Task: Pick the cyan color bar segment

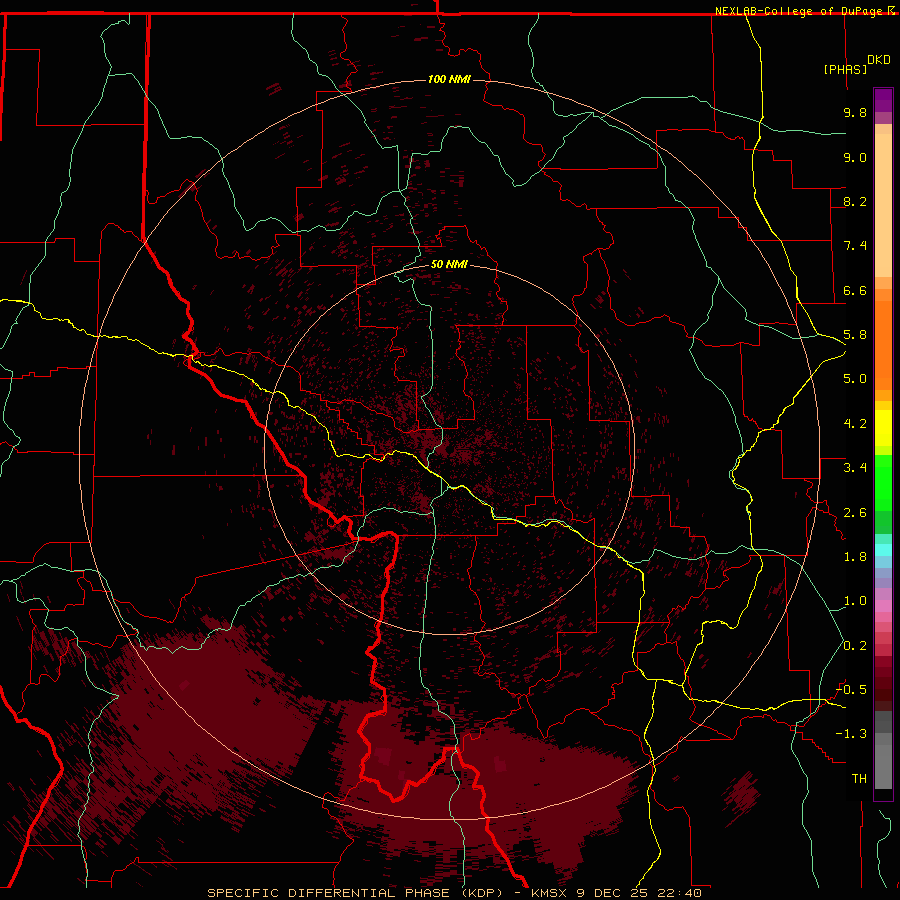Action: click(x=883, y=550)
